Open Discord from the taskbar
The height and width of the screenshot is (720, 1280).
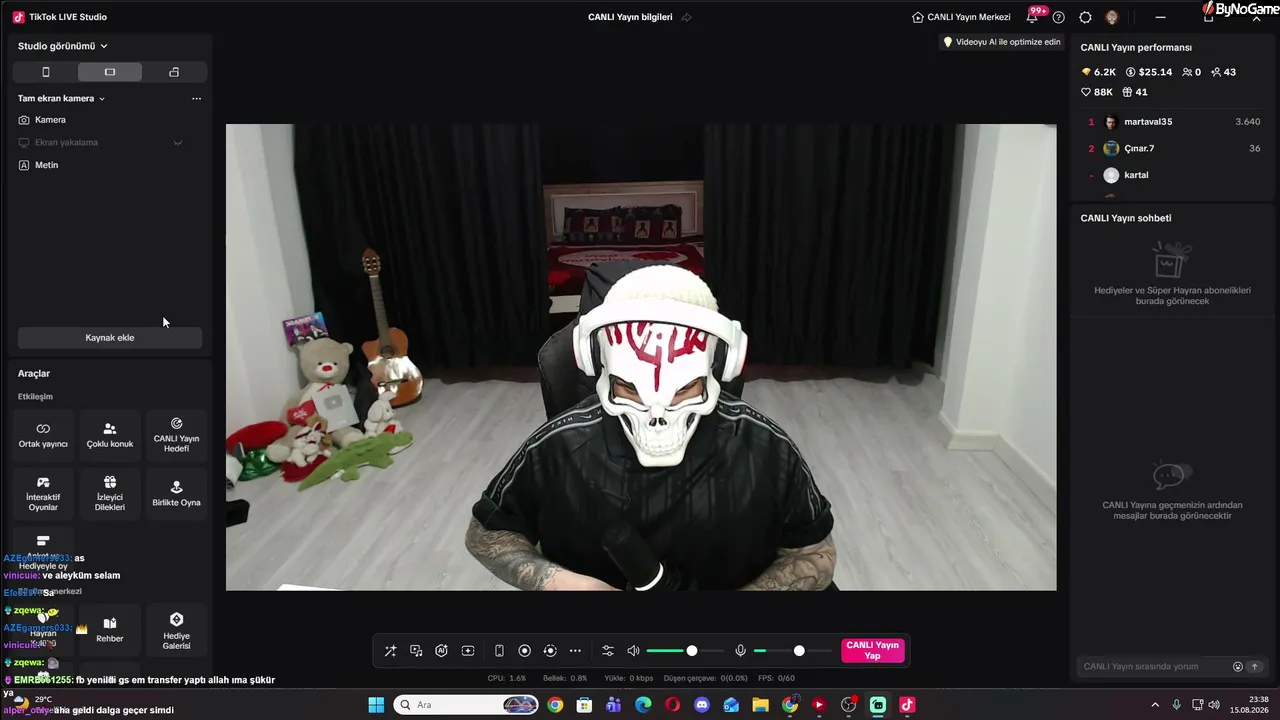pos(702,705)
